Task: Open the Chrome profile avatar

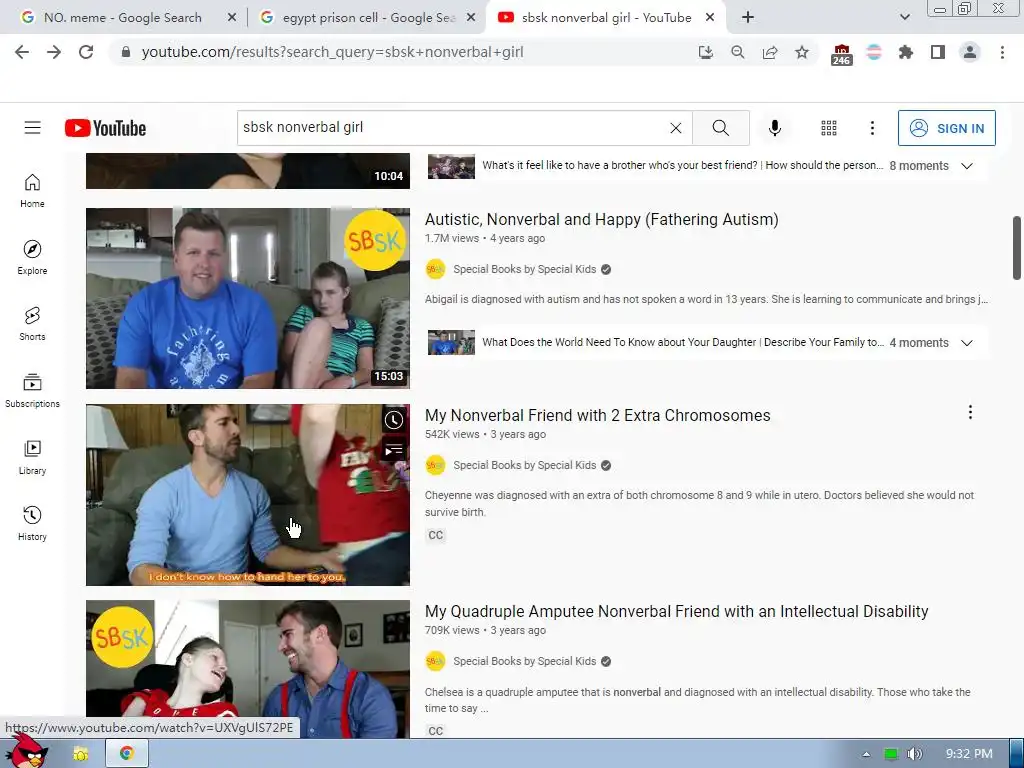Action: click(x=970, y=52)
